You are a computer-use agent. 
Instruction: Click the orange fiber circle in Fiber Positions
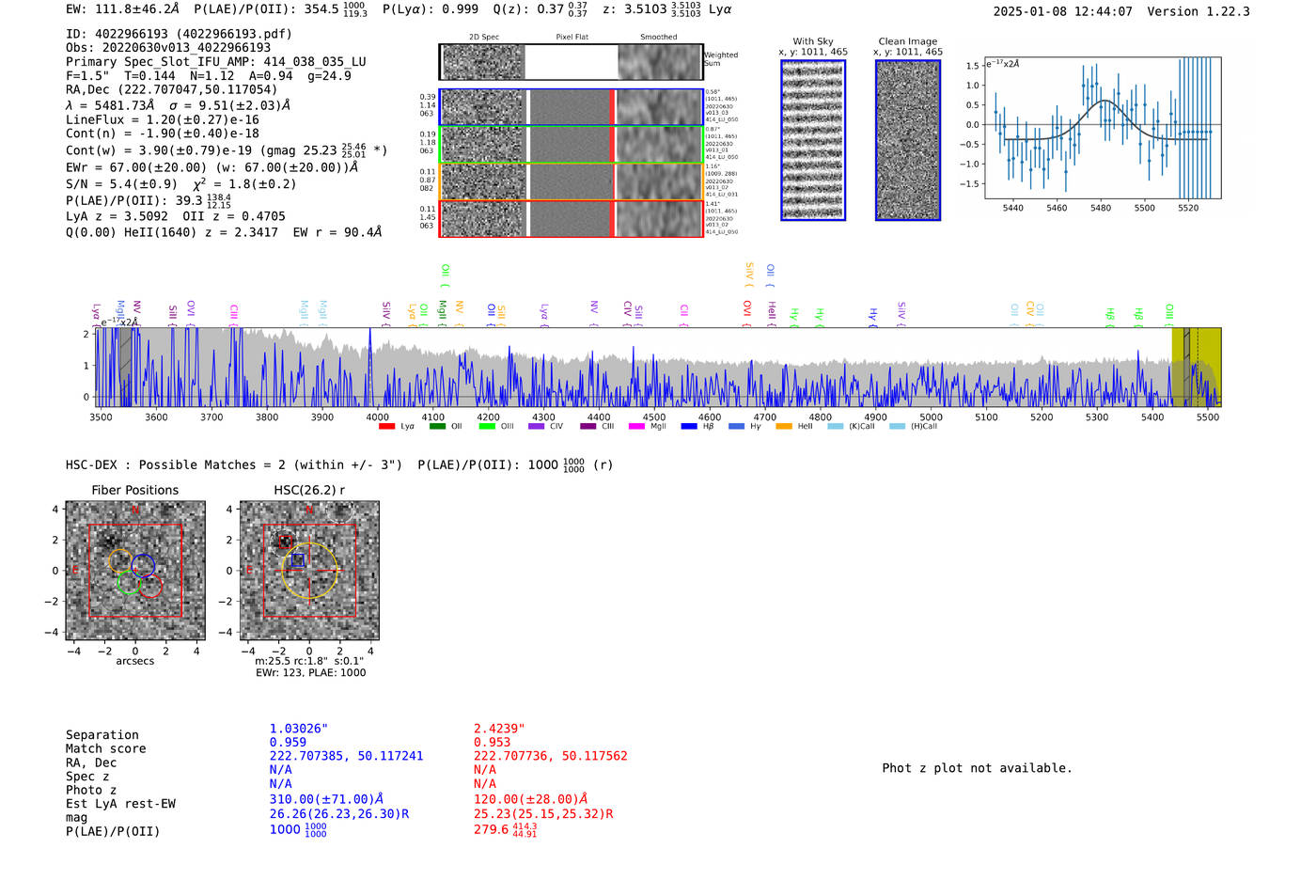click(x=121, y=560)
